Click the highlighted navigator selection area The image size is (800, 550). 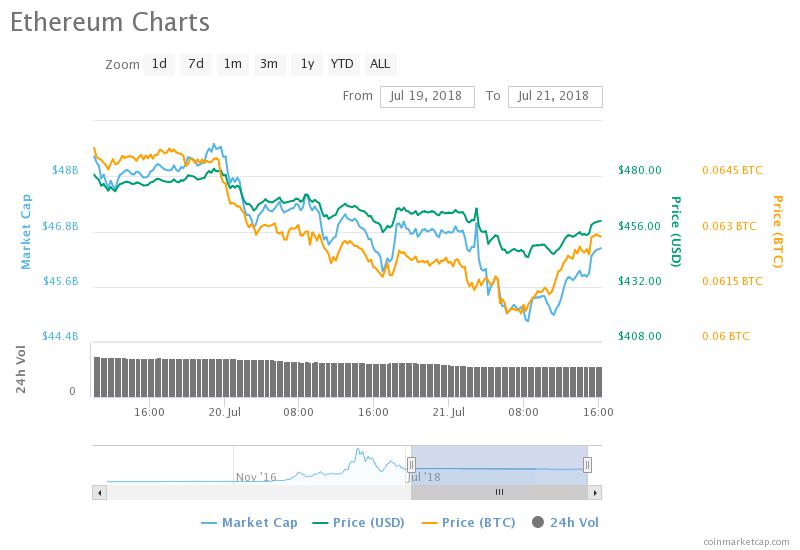[x=499, y=465]
